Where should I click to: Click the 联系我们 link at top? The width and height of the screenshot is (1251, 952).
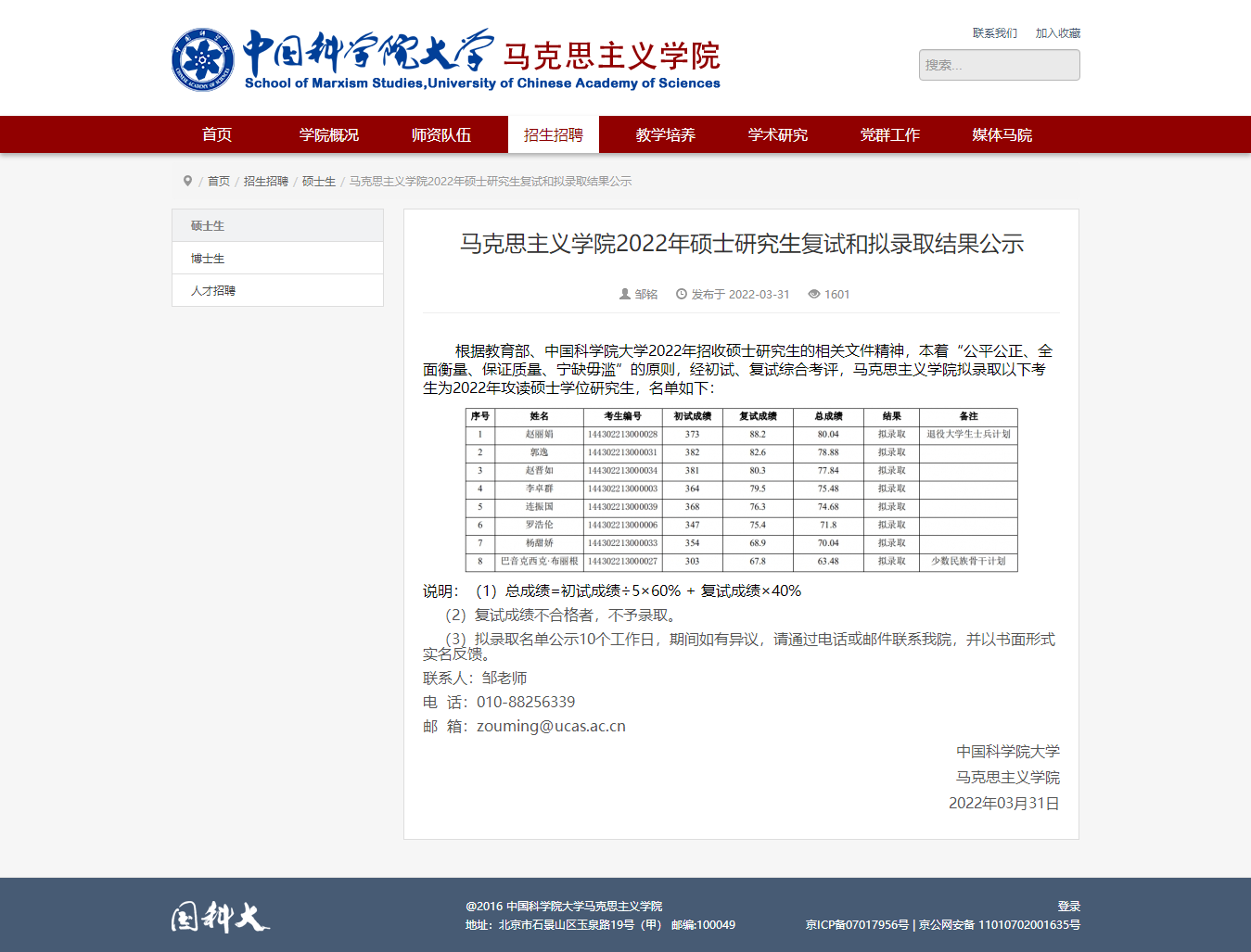tap(995, 33)
